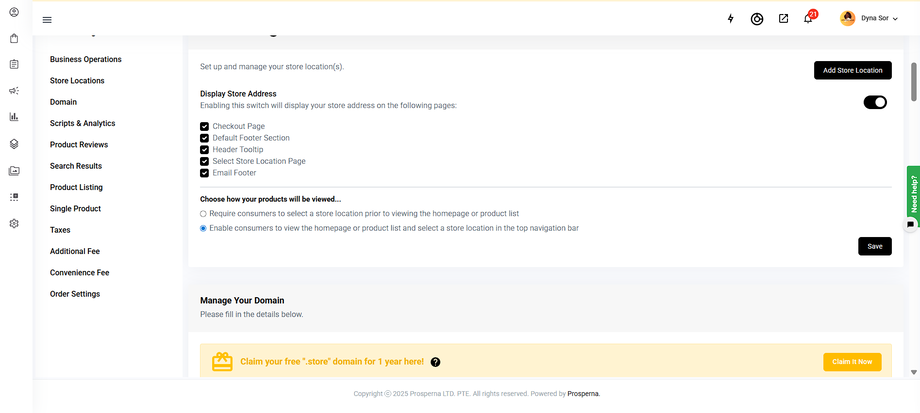
Task: Uncheck the Checkout Page checkbox
Action: pos(205,126)
